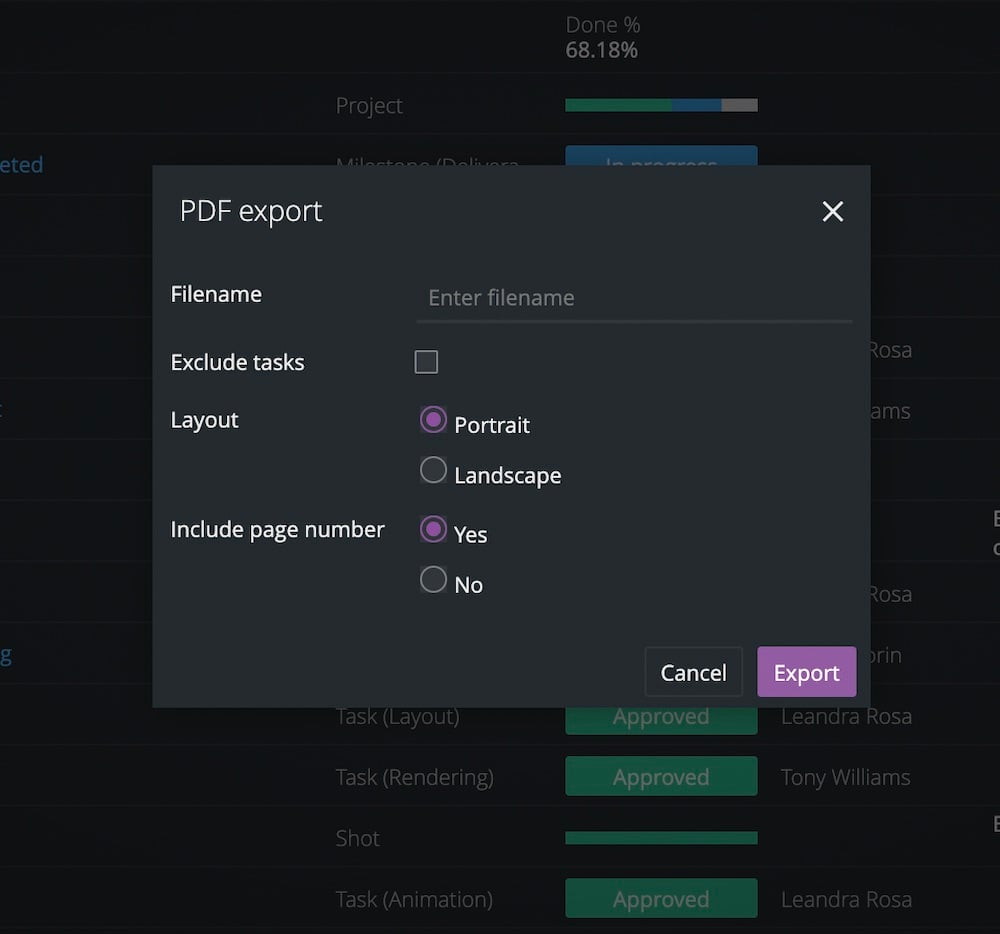
Task: Click the Task (Rendering) type cell
Action: 414,777
